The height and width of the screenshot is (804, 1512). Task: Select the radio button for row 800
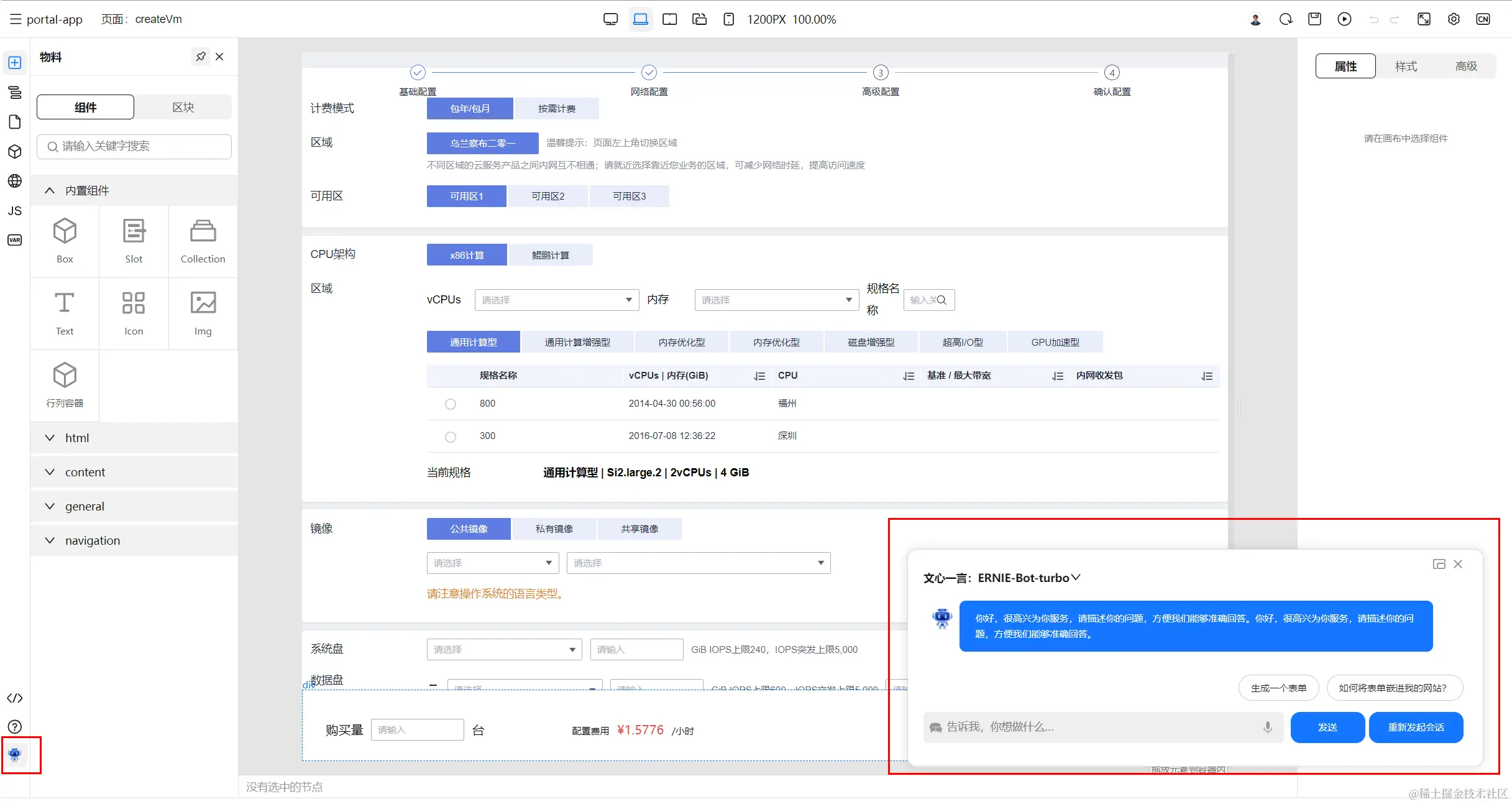tap(451, 404)
